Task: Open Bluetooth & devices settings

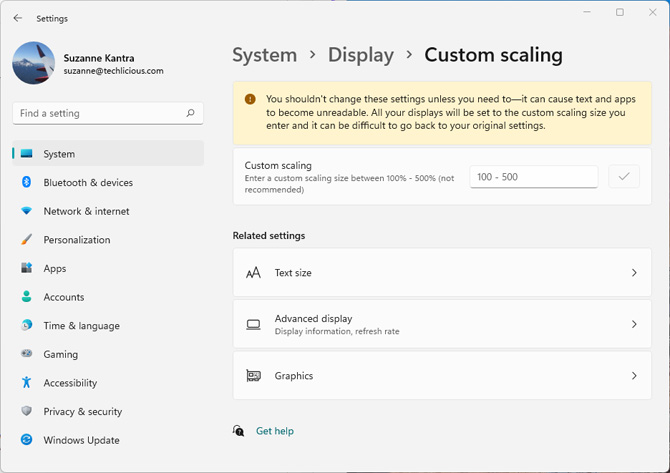Action: coord(108,182)
